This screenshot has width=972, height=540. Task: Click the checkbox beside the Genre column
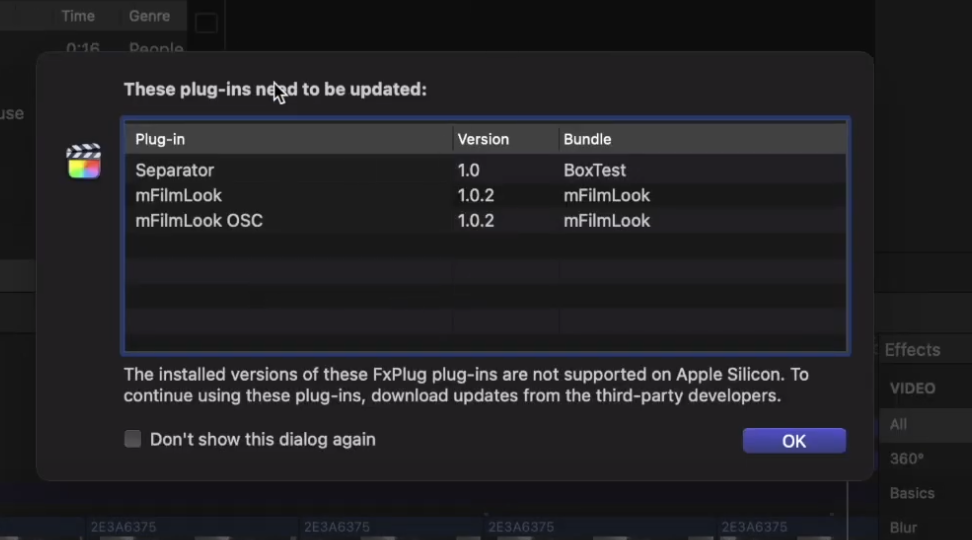(206, 24)
